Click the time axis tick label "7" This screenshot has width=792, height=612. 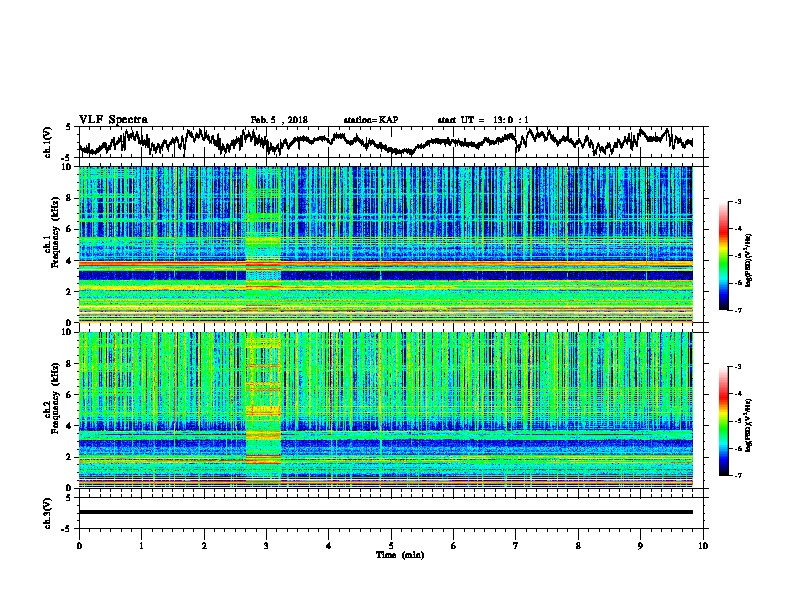tap(516, 546)
